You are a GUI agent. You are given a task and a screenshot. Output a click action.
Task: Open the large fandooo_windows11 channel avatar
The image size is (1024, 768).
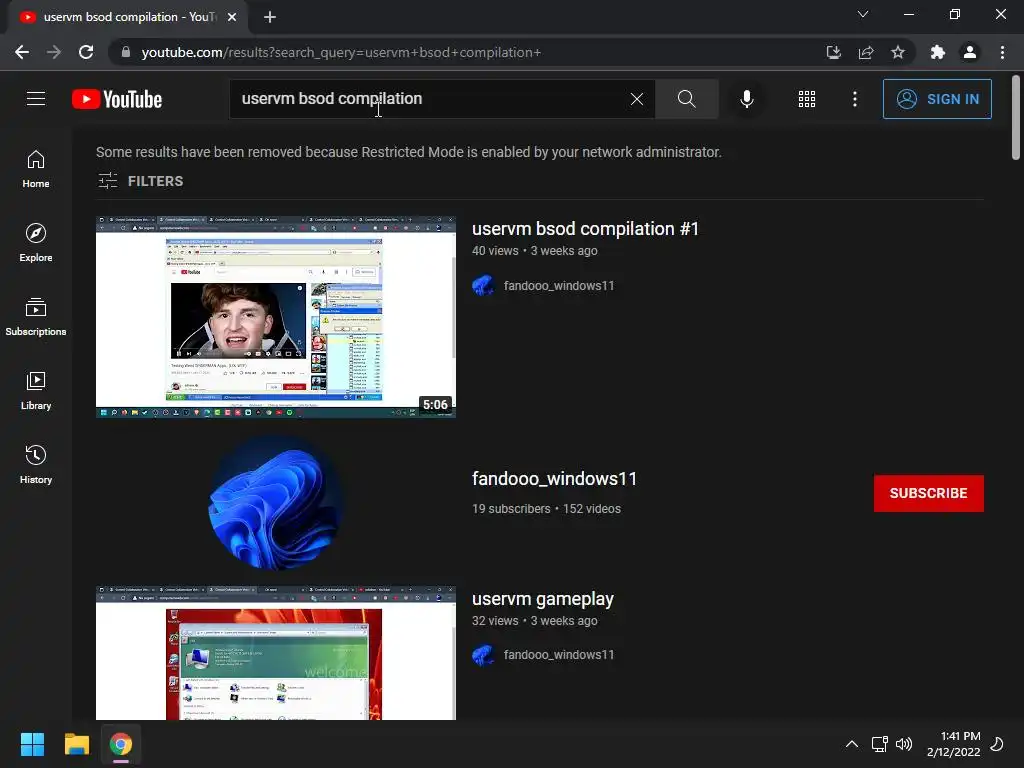tap(275, 502)
